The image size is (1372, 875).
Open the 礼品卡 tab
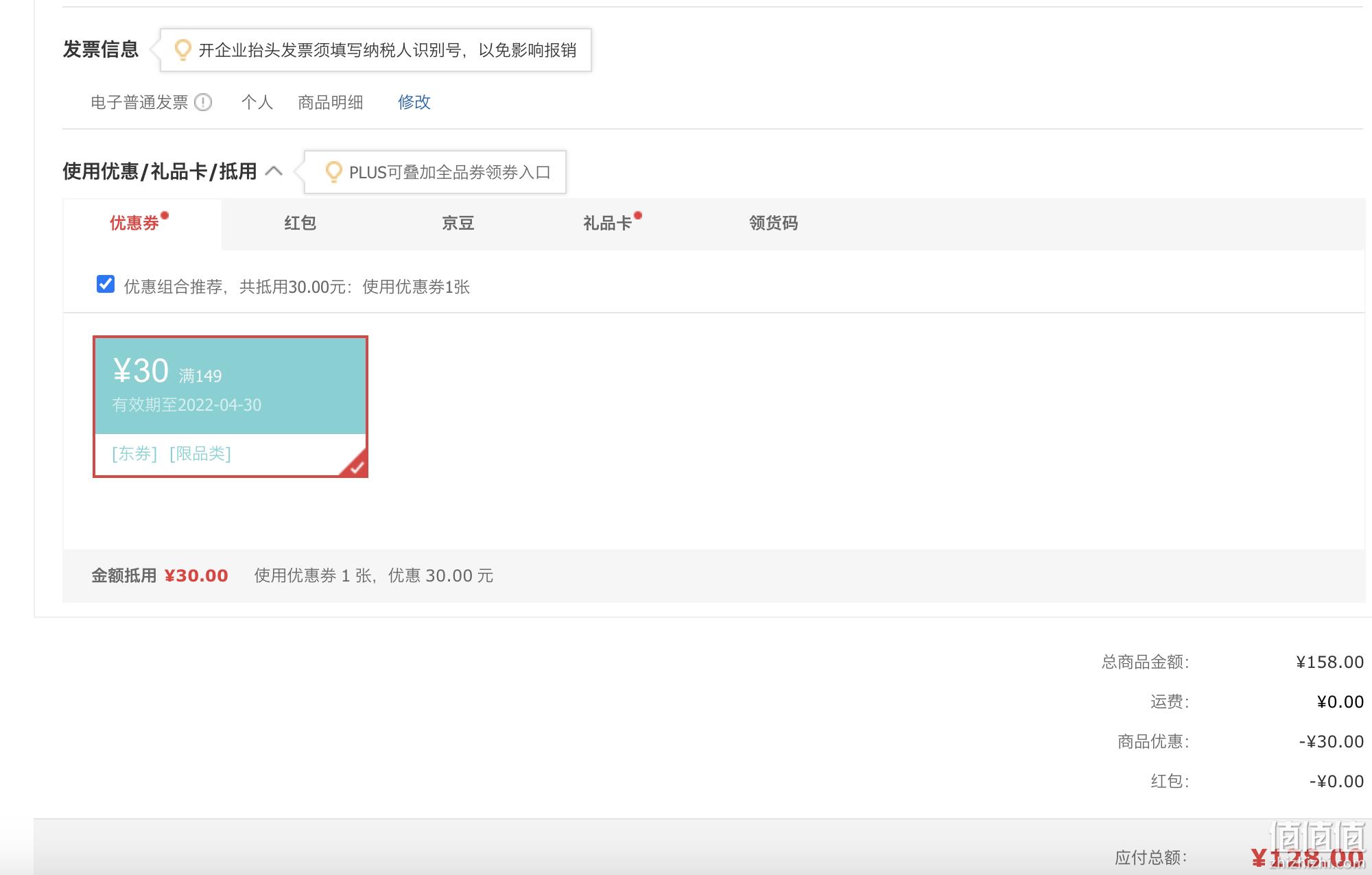[x=608, y=223]
